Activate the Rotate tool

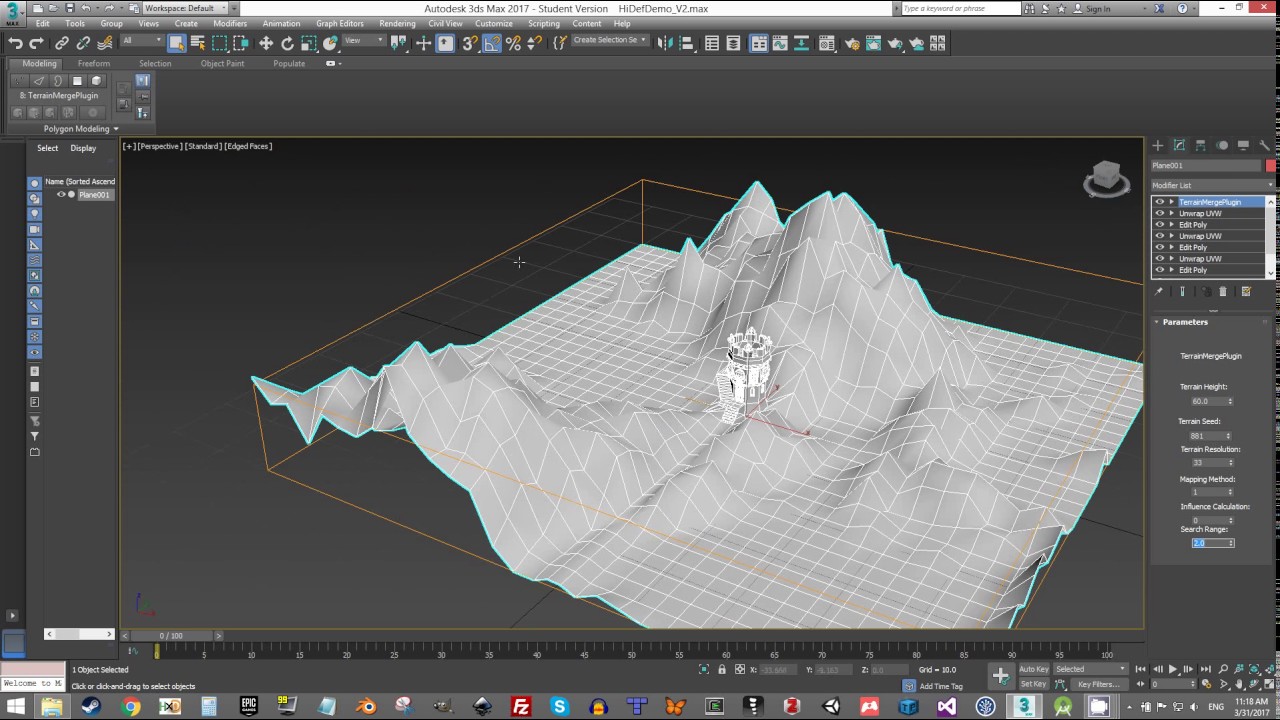pos(287,43)
